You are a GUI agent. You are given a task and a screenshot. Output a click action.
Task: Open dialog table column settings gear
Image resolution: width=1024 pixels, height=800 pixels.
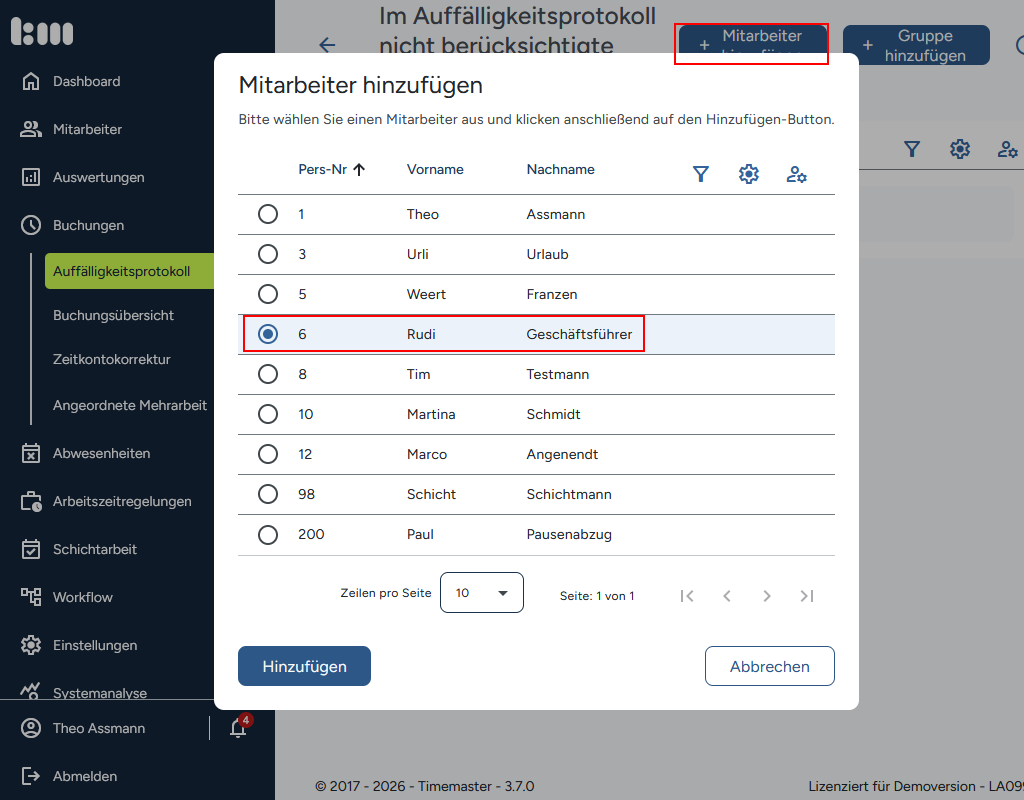pos(748,174)
